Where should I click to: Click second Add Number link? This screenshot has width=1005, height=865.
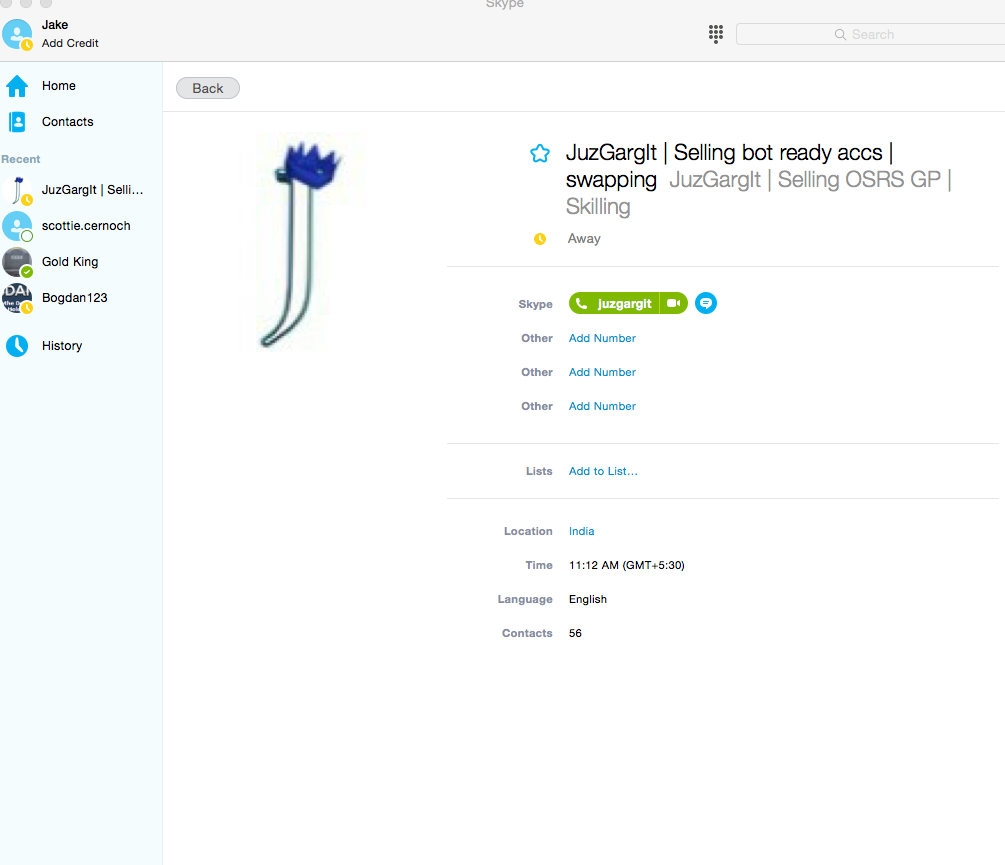[x=602, y=372]
